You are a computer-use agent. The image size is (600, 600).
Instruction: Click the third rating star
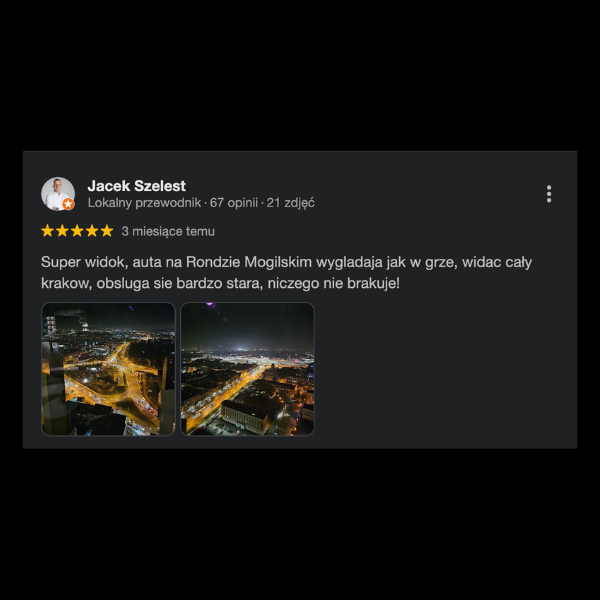[x=77, y=231]
